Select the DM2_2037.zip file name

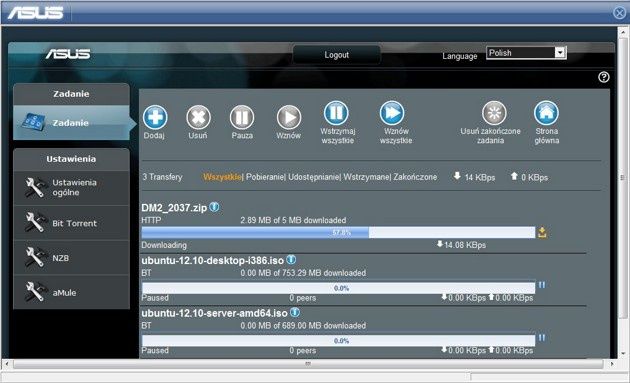click(174, 208)
